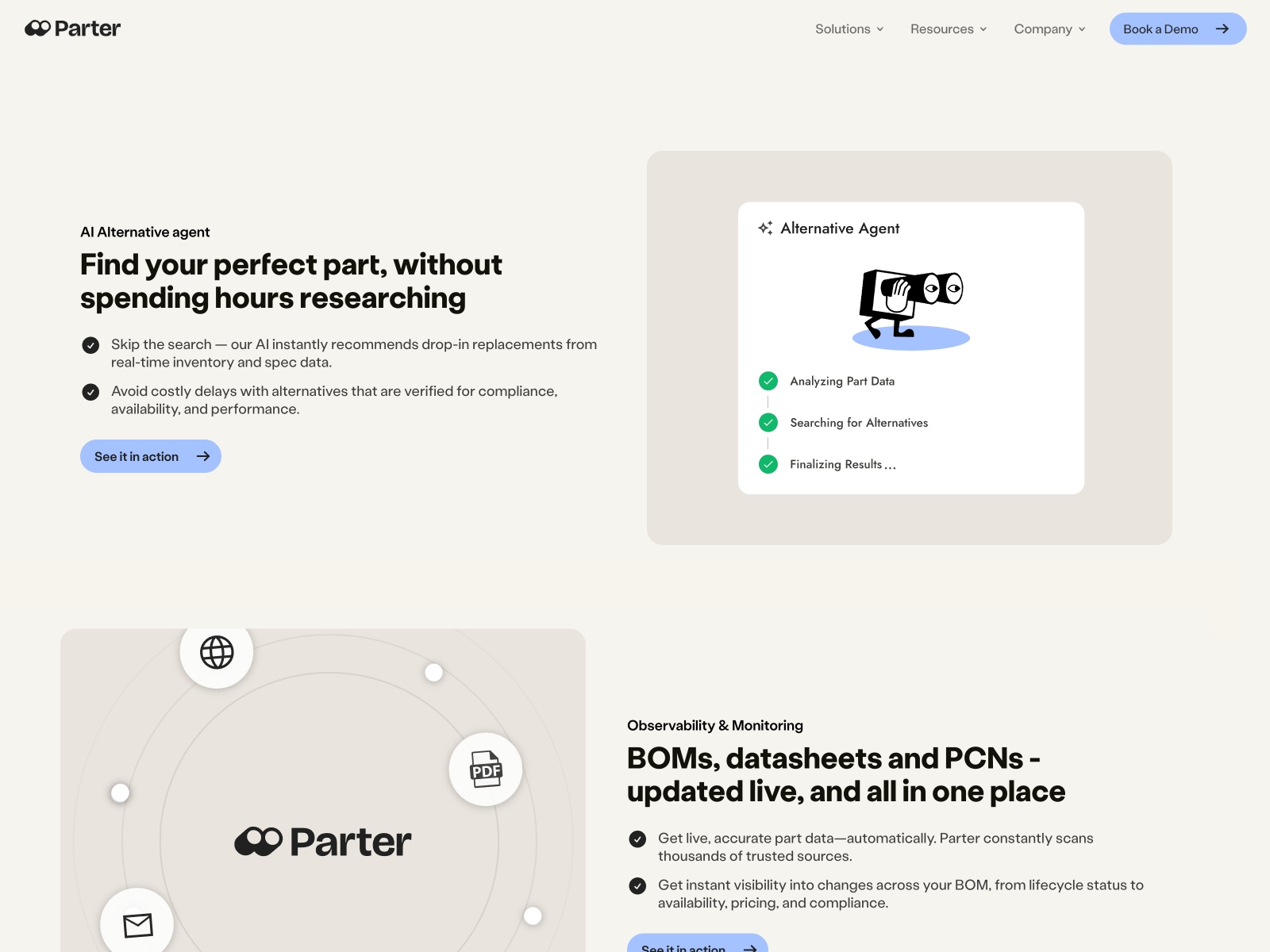Viewport: 1270px width, 952px height.
Task: Click the large Parter logo in orbit graphic
Action: 323,842
